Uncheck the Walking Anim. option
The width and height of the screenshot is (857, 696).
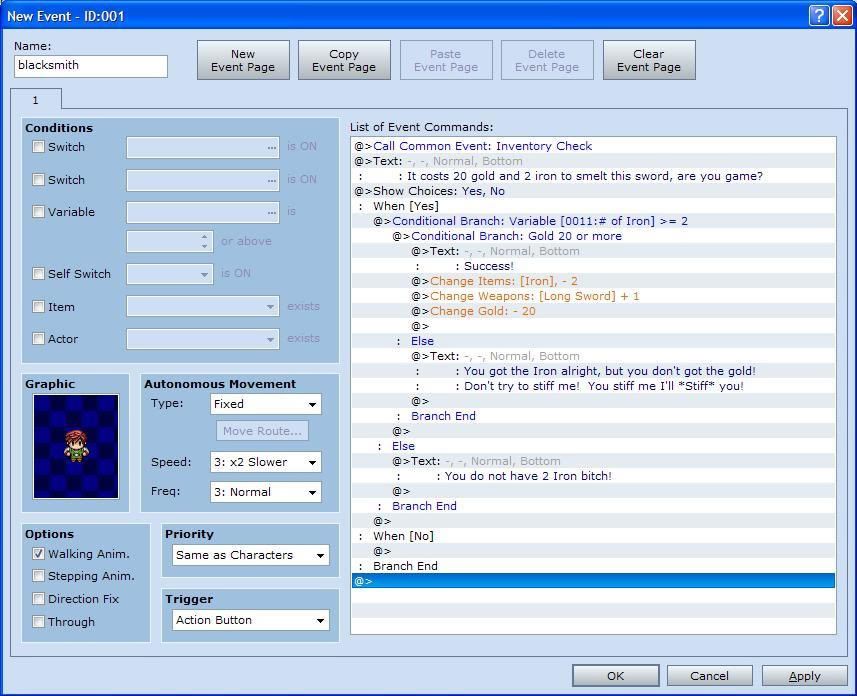38,554
